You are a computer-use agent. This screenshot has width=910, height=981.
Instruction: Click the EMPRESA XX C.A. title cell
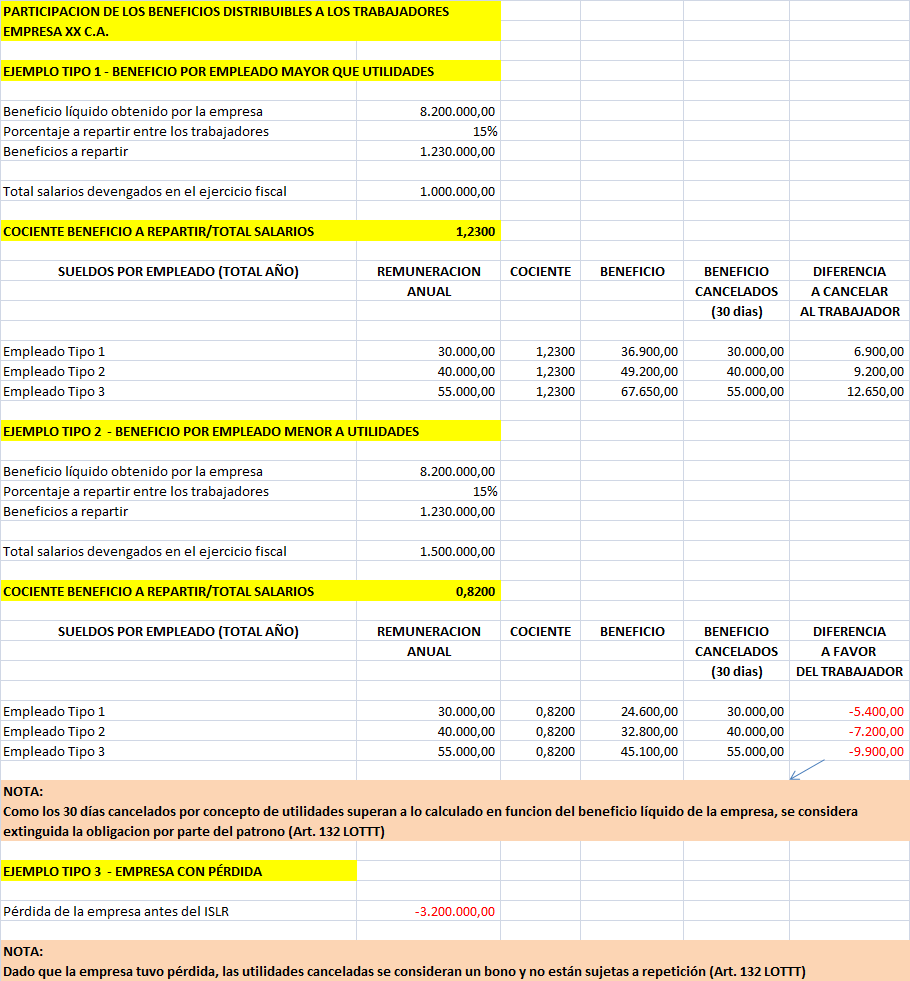pos(250,31)
